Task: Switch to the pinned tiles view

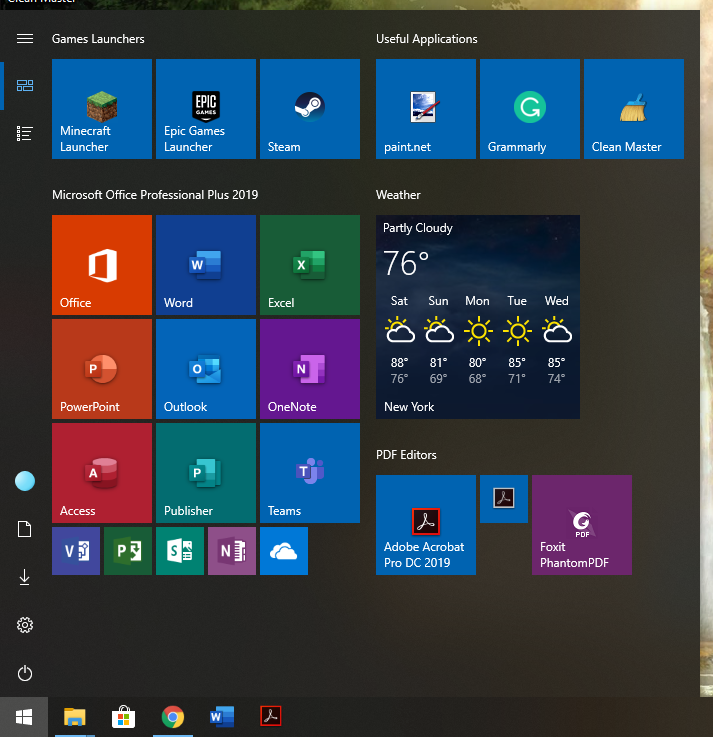Action: [25, 86]
